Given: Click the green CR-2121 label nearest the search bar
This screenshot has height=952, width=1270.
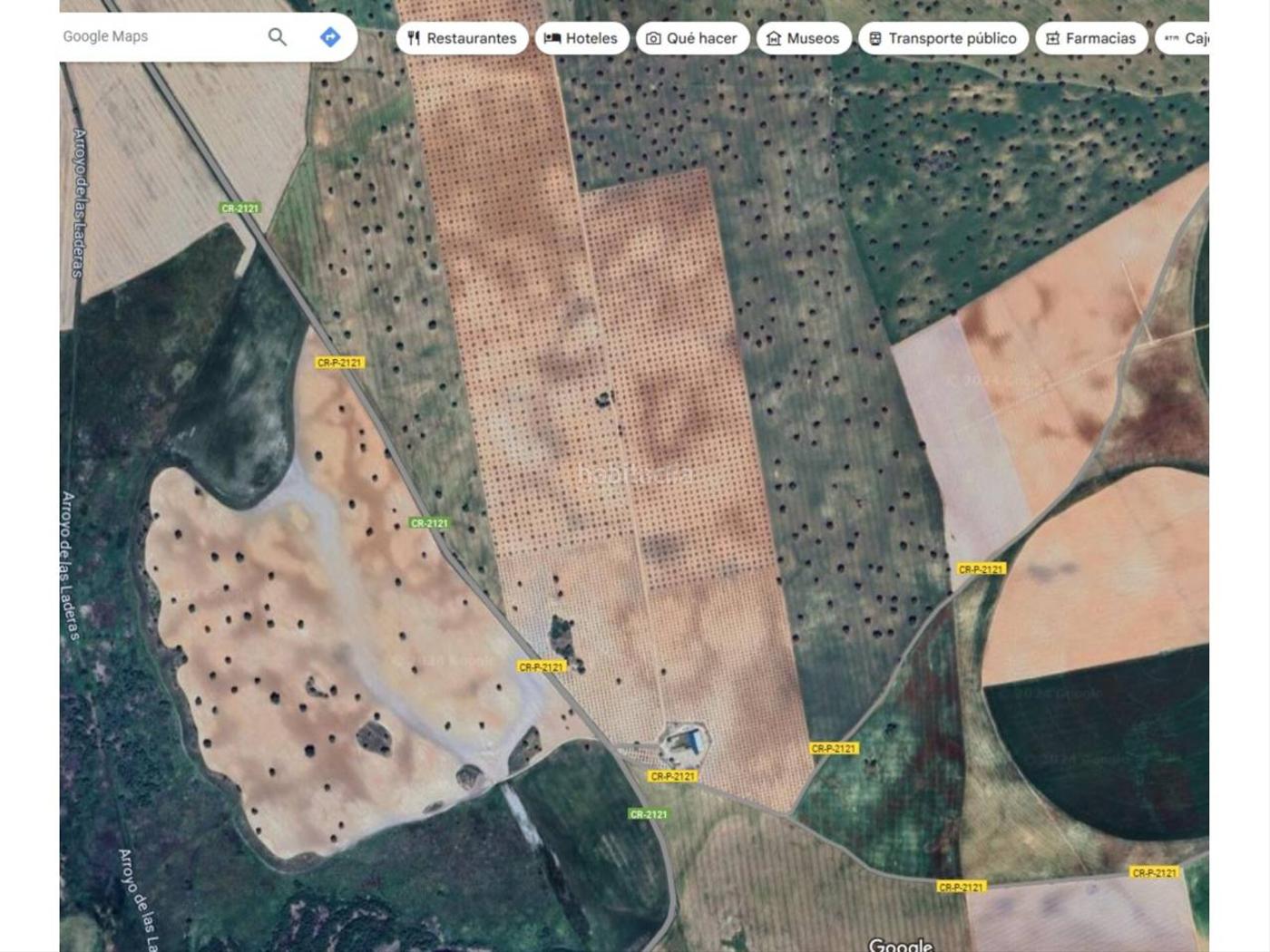Looking at the screenshot, I should [x=240, y=208].
